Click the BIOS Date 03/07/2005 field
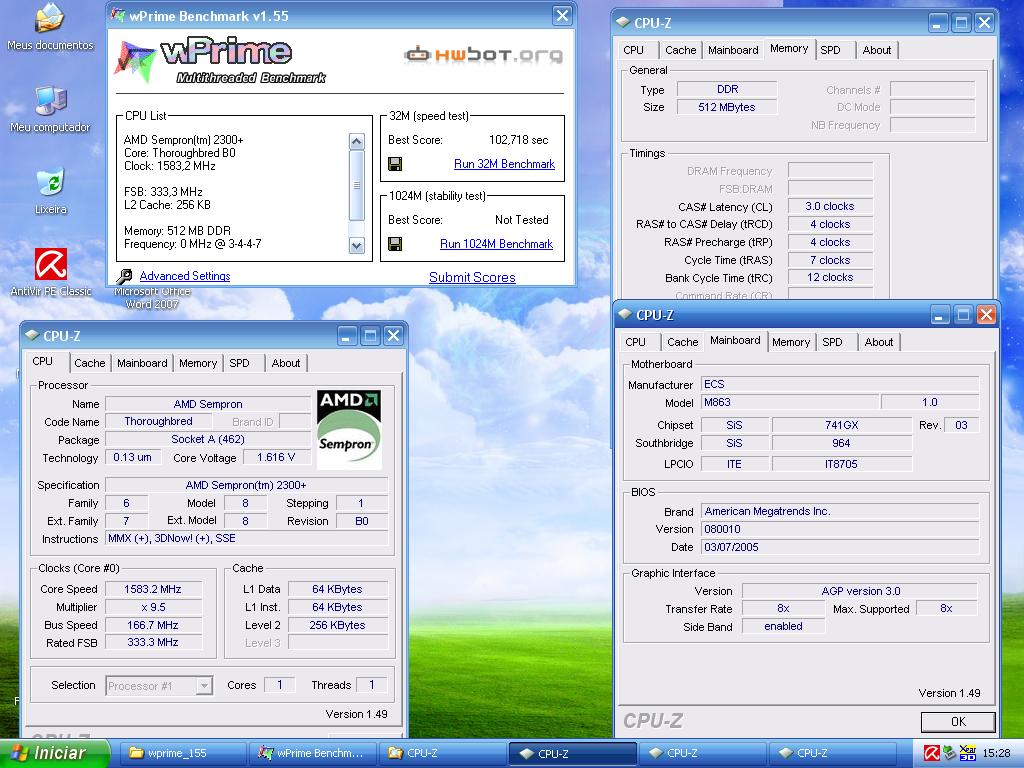The width and height of the screenshot is (1024, 768). [x=840, y=547]
